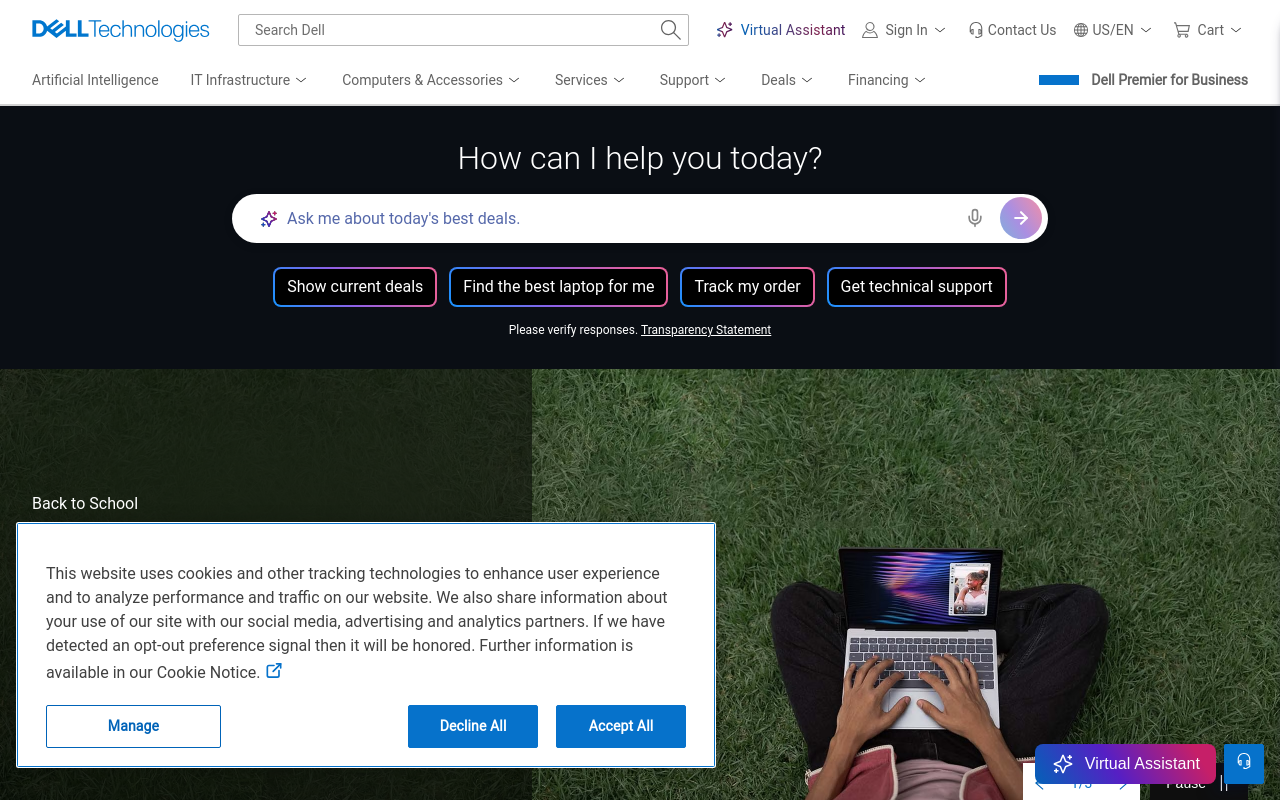1280x800 pixels.
Task: Expand the Services menu
Action: 590,80
